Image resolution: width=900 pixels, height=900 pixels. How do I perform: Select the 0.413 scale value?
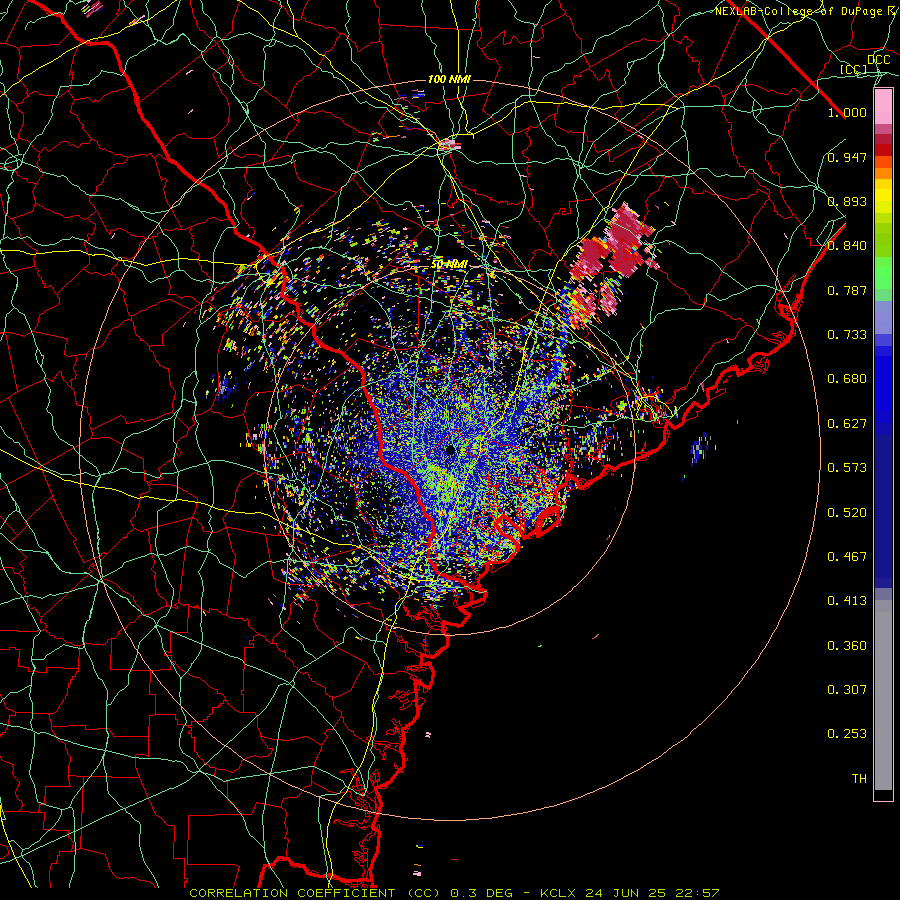[x=847, y=601]
